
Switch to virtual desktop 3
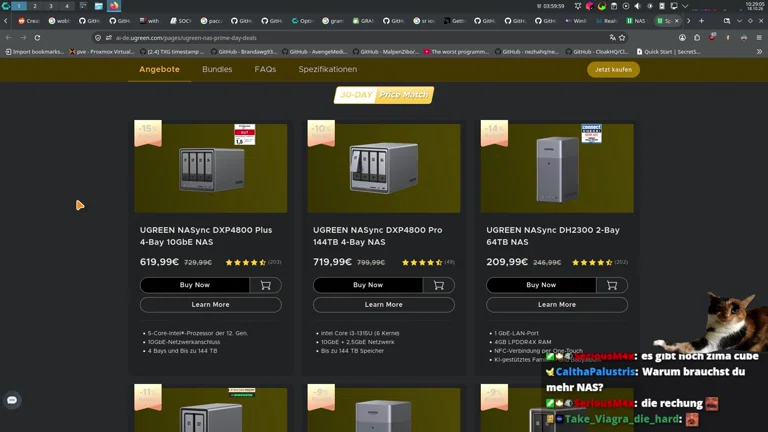coord(50,6)
